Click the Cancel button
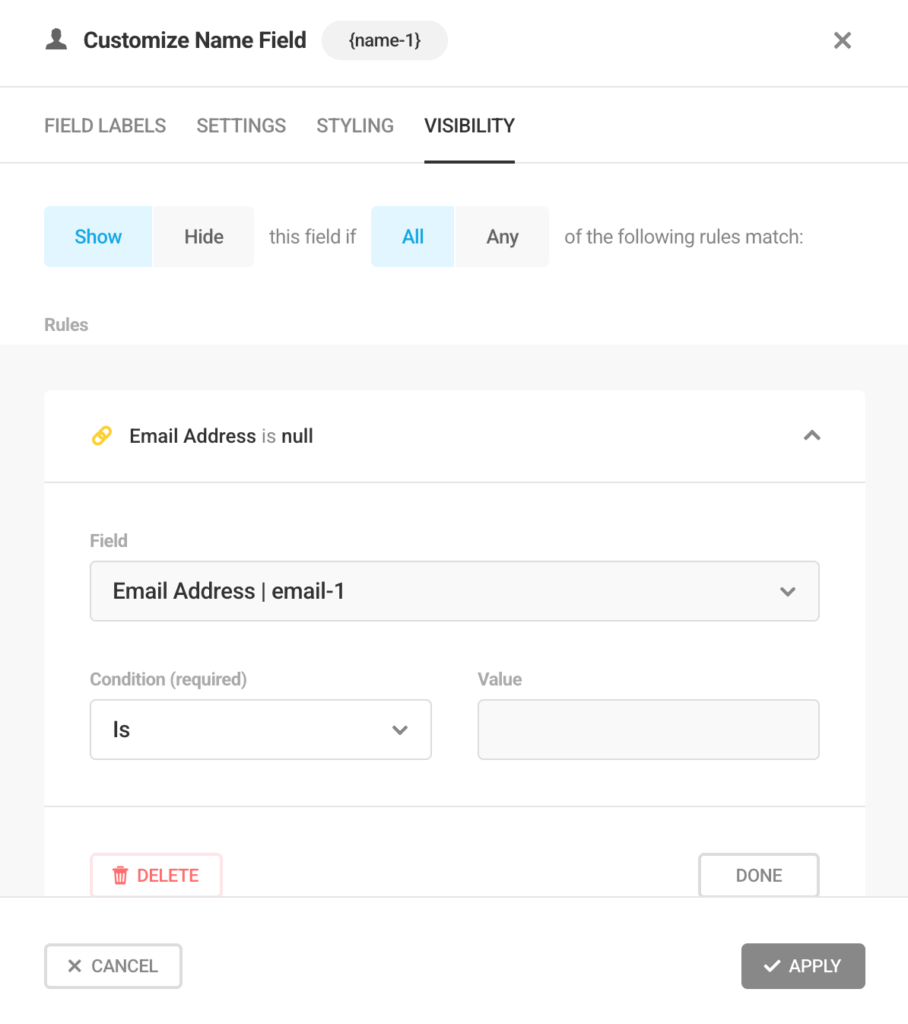Screen dimensions: 908x1024 pos(113,966)
